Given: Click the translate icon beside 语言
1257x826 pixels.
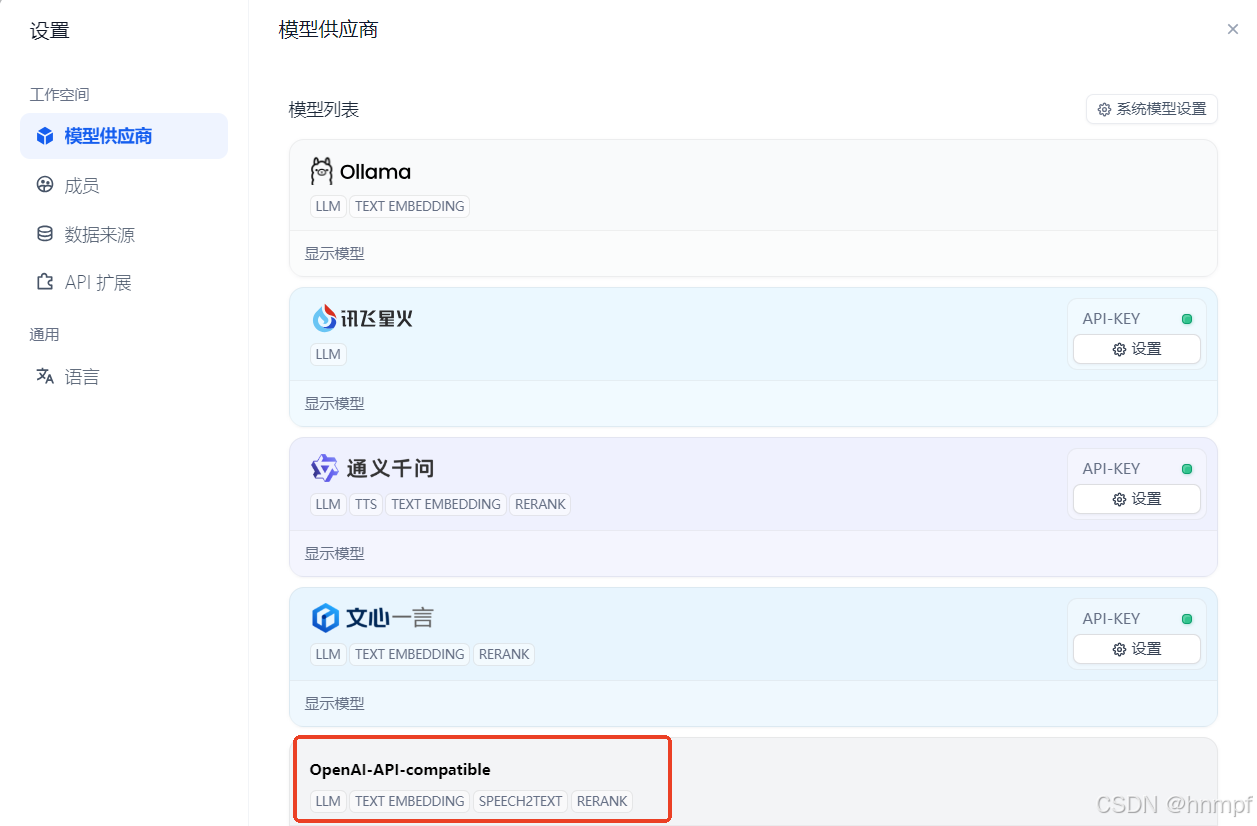Looking at the screenshot, I should (x=45, y=377).
